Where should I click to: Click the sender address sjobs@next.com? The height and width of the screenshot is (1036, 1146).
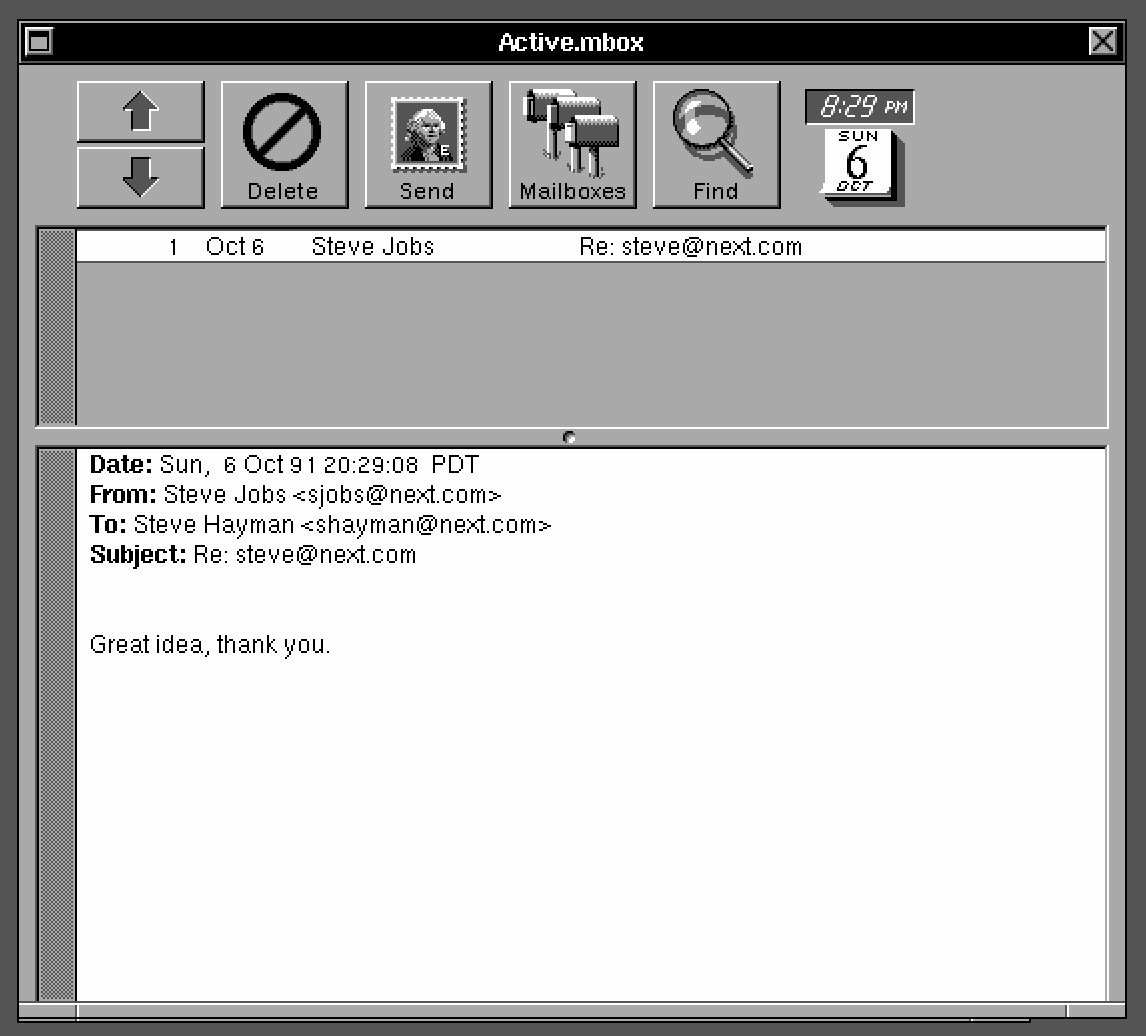[398, 495]
